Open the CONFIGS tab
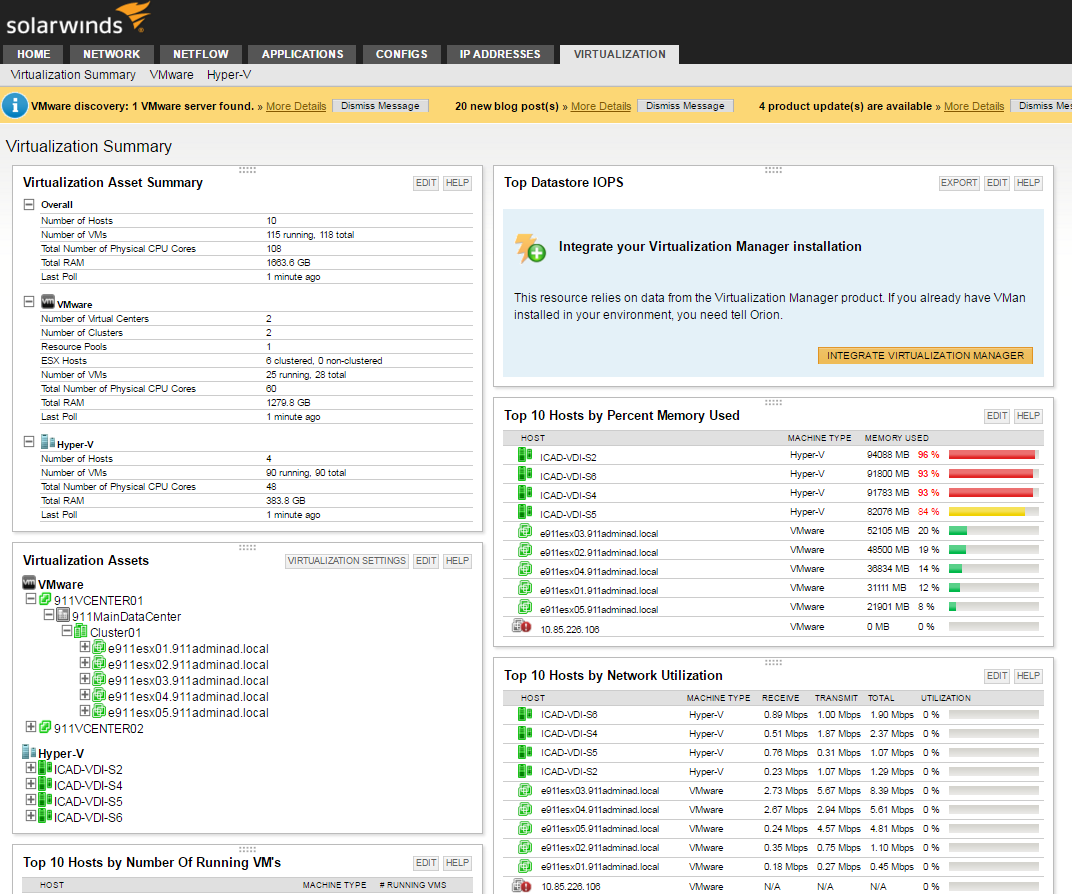 pyautogui.click(x=401, y=54)
